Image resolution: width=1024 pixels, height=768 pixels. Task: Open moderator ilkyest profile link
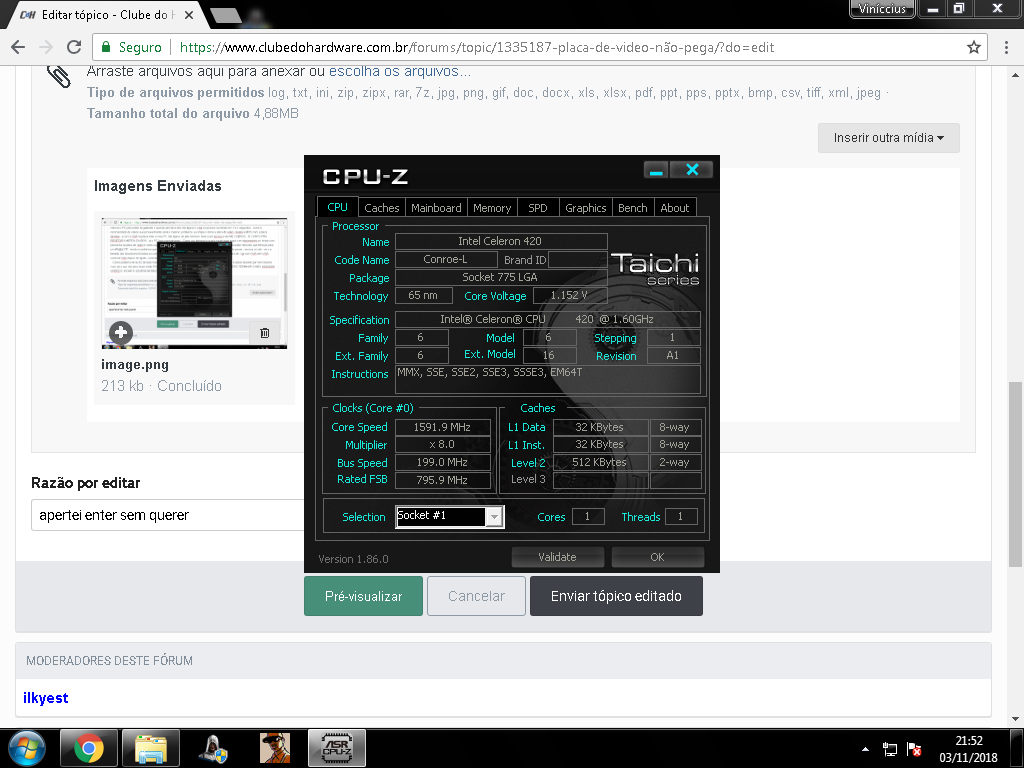point(46,697)
